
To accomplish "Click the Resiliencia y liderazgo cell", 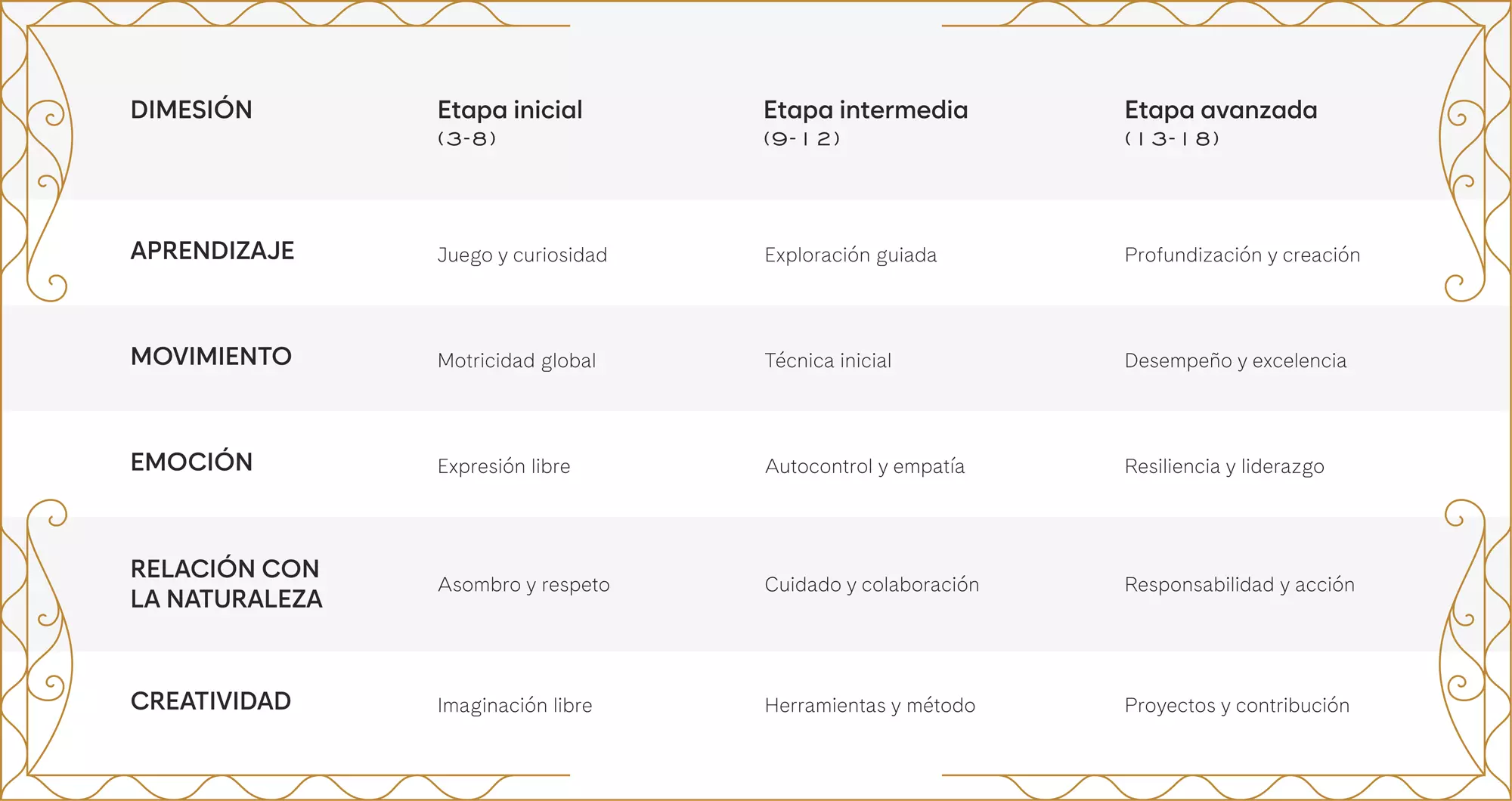I will point(1224,467).
